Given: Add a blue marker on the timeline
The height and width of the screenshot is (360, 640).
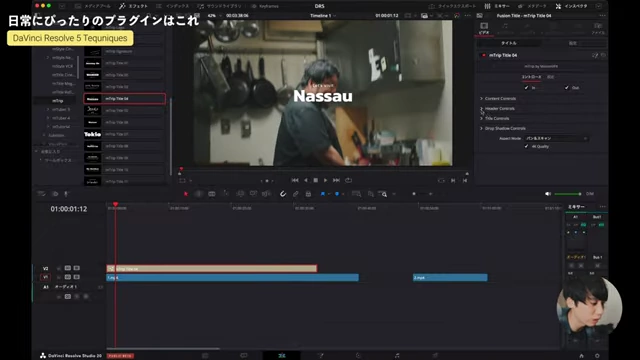Looking at the screenshot, I should tap(337, 194).
